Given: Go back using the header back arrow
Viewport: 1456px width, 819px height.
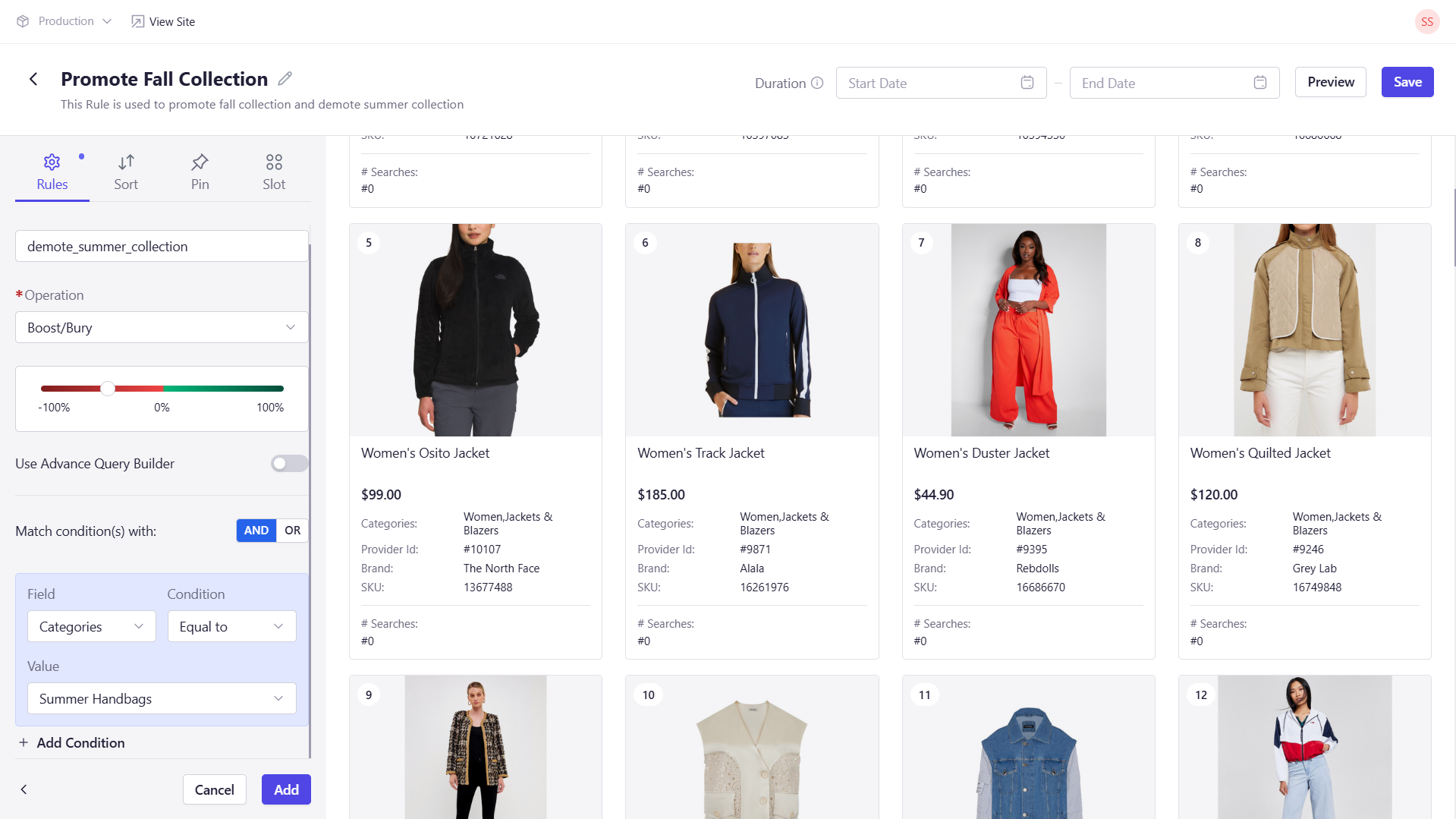Looking at the screenshot, I should (33, 79).
